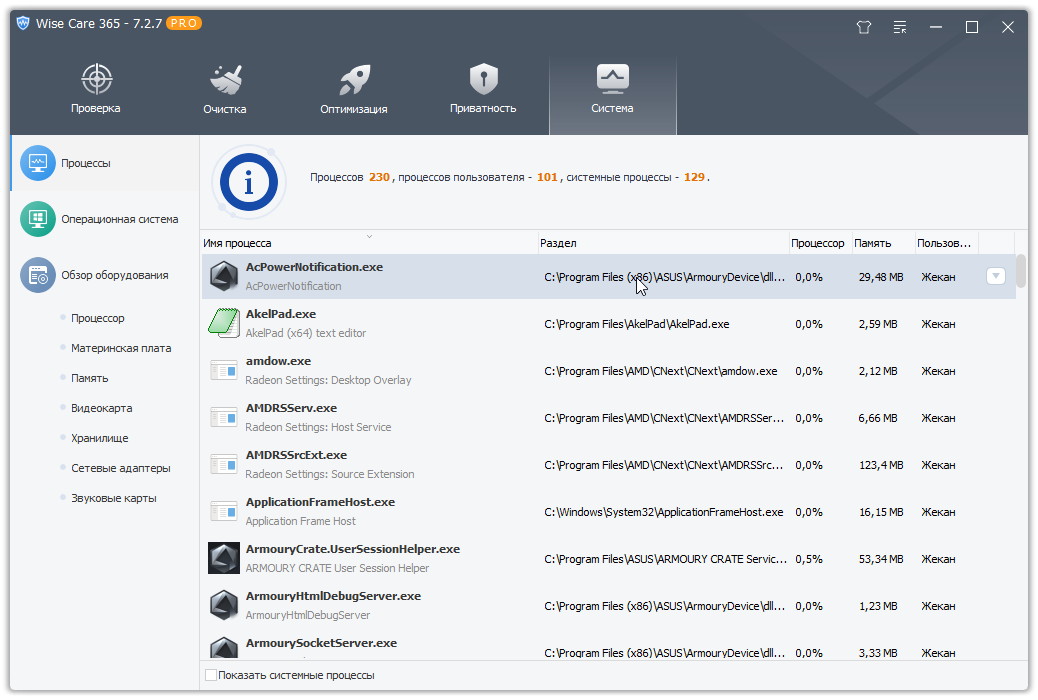
Task: Click the user process count 101
Action: point(547,177)
